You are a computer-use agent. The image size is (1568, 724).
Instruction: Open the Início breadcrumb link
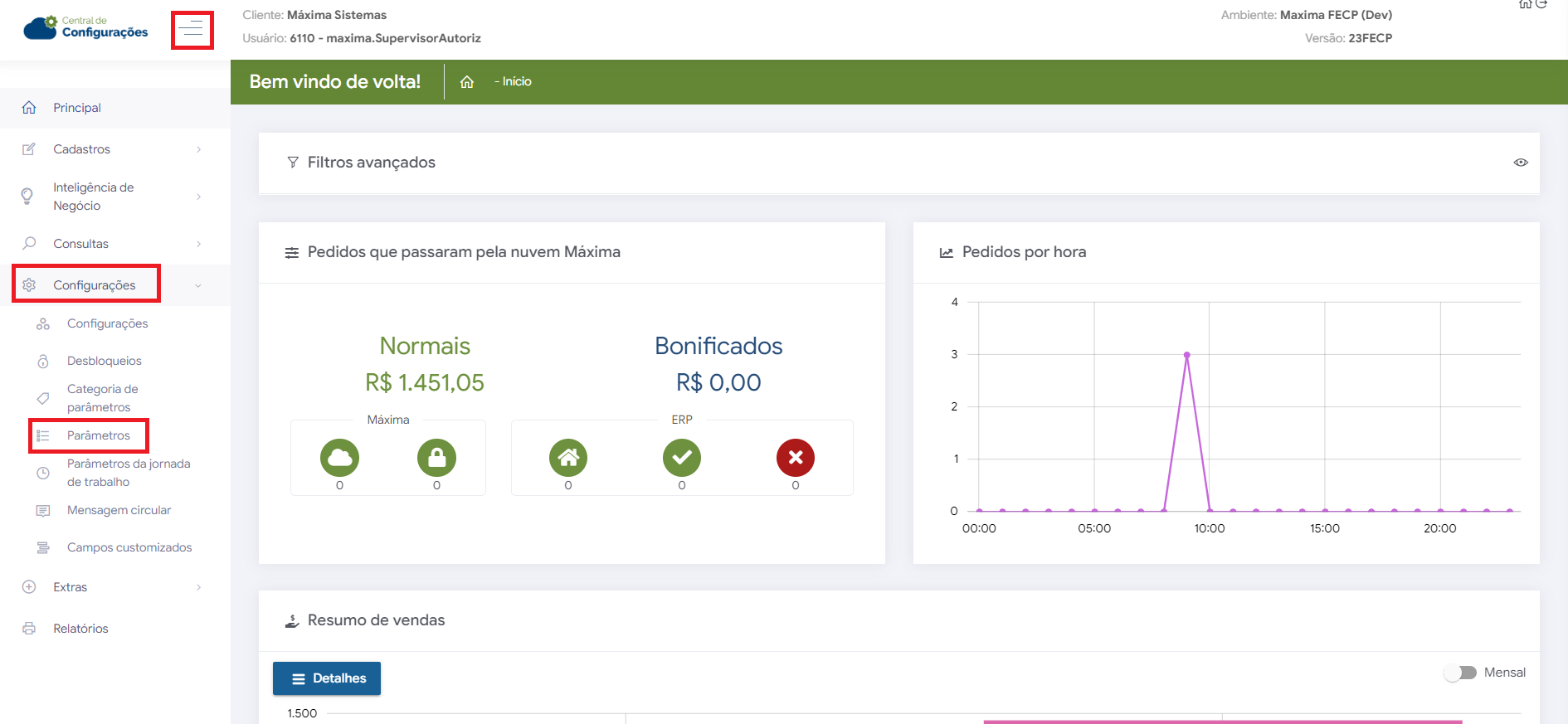516,81
